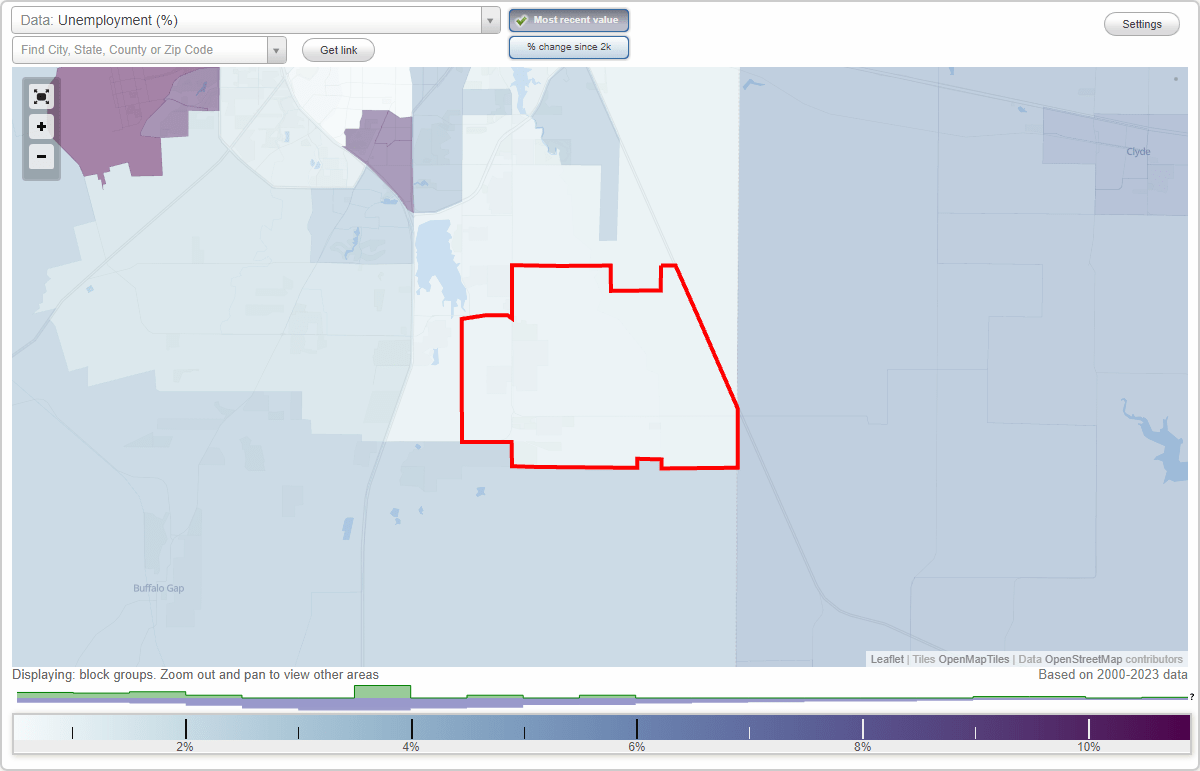Click the zoom out minus icon
This screenshot has height=771, width=1200.
click(41, 157)
